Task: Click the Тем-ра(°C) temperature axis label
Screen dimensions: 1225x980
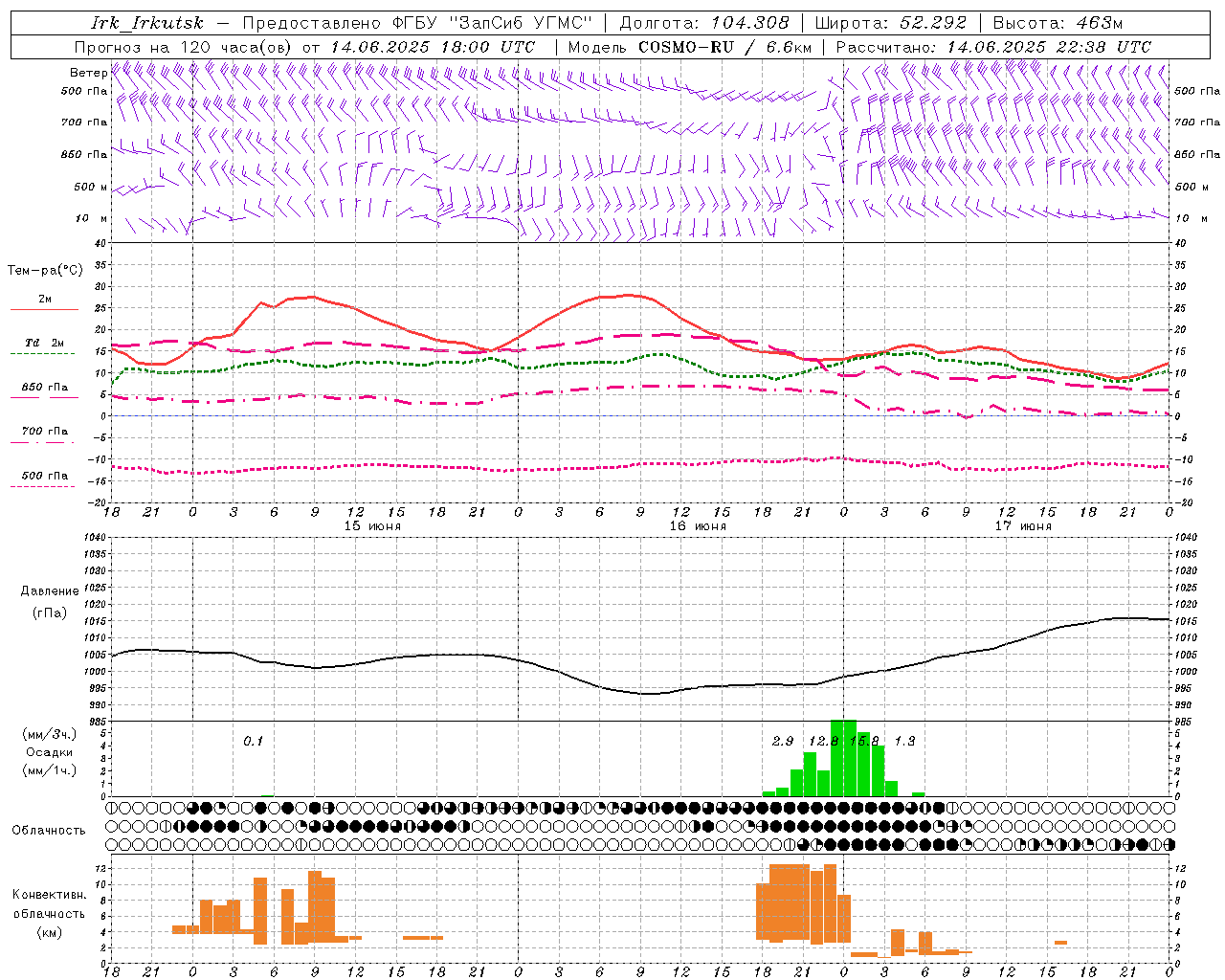Action: (45, 271)
